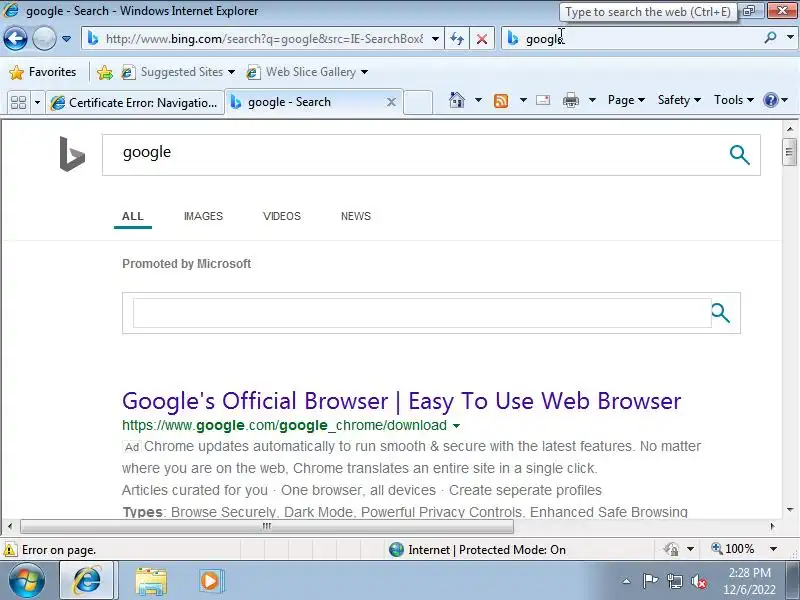
Task: Click the address bar URL field
Action: 263,39
